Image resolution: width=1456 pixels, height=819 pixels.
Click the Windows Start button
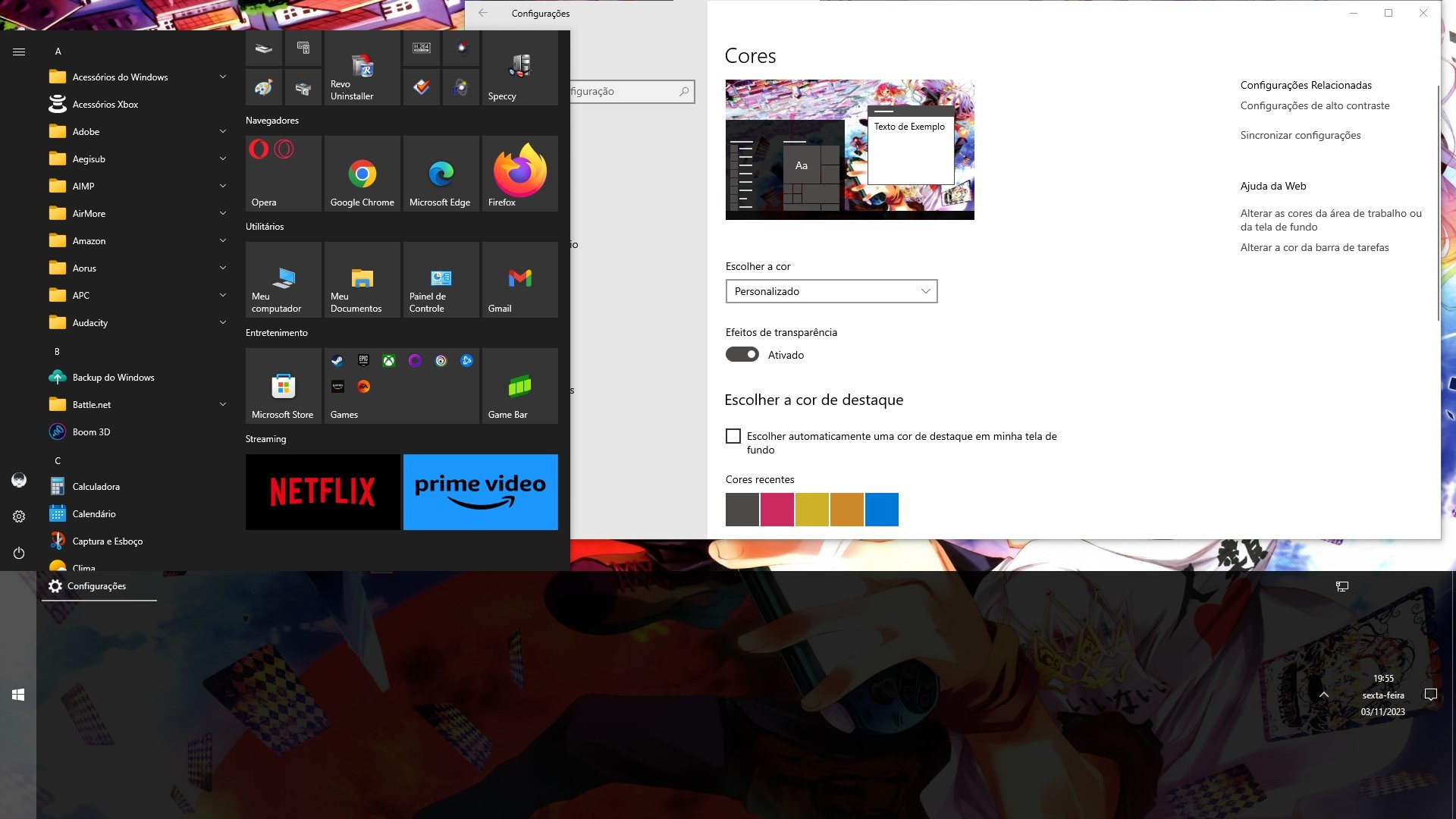click(18, 695)
